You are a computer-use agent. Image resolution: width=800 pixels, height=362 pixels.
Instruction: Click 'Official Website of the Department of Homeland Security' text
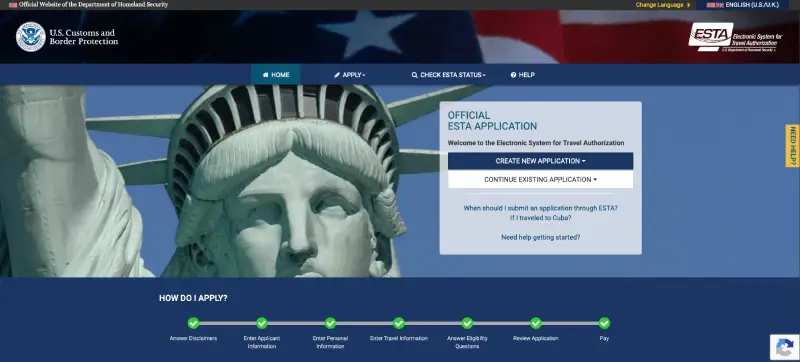point(93,5)
